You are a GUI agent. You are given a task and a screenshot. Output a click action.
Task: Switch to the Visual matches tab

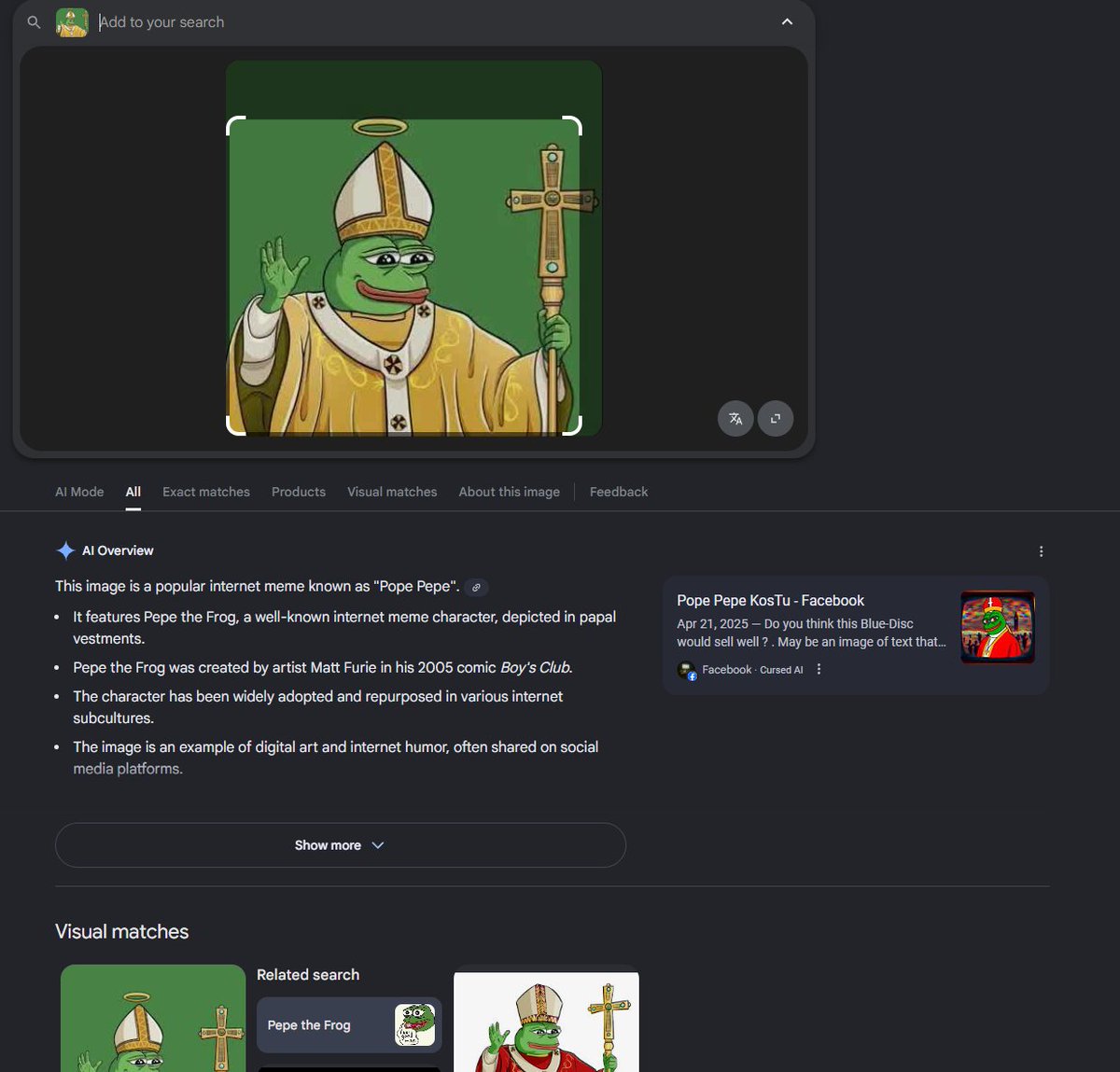coord(392,492)
